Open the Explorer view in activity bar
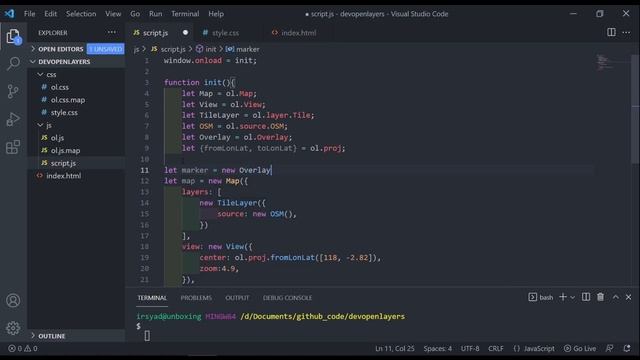Viewport: 640px width, 360px height. click(13, 37)
